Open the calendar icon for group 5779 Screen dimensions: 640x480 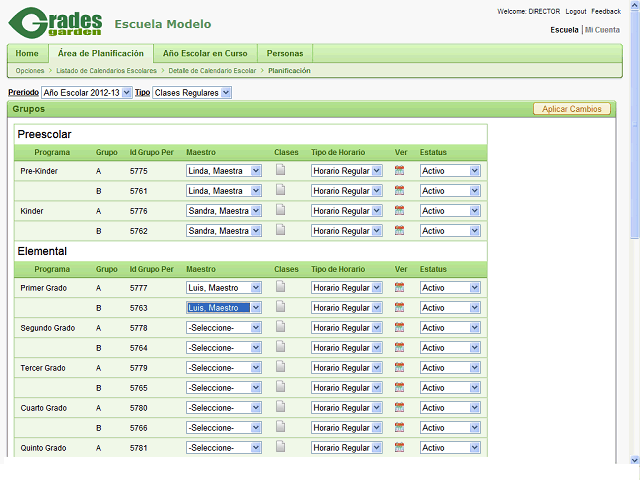pos(399,367)
